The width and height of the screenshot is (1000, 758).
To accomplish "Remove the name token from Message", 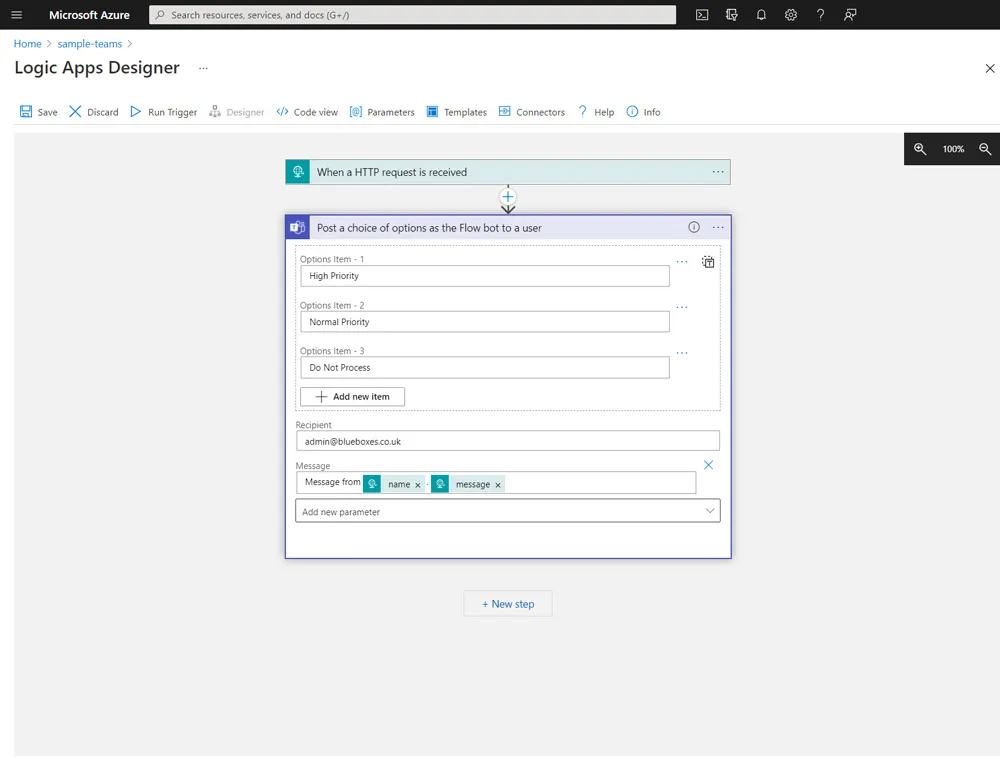I will [x=418, y=485].
